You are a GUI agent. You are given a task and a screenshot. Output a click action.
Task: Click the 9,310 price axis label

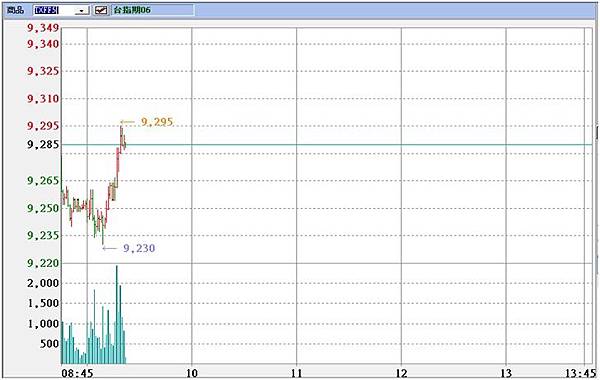(x=43, y=99)
